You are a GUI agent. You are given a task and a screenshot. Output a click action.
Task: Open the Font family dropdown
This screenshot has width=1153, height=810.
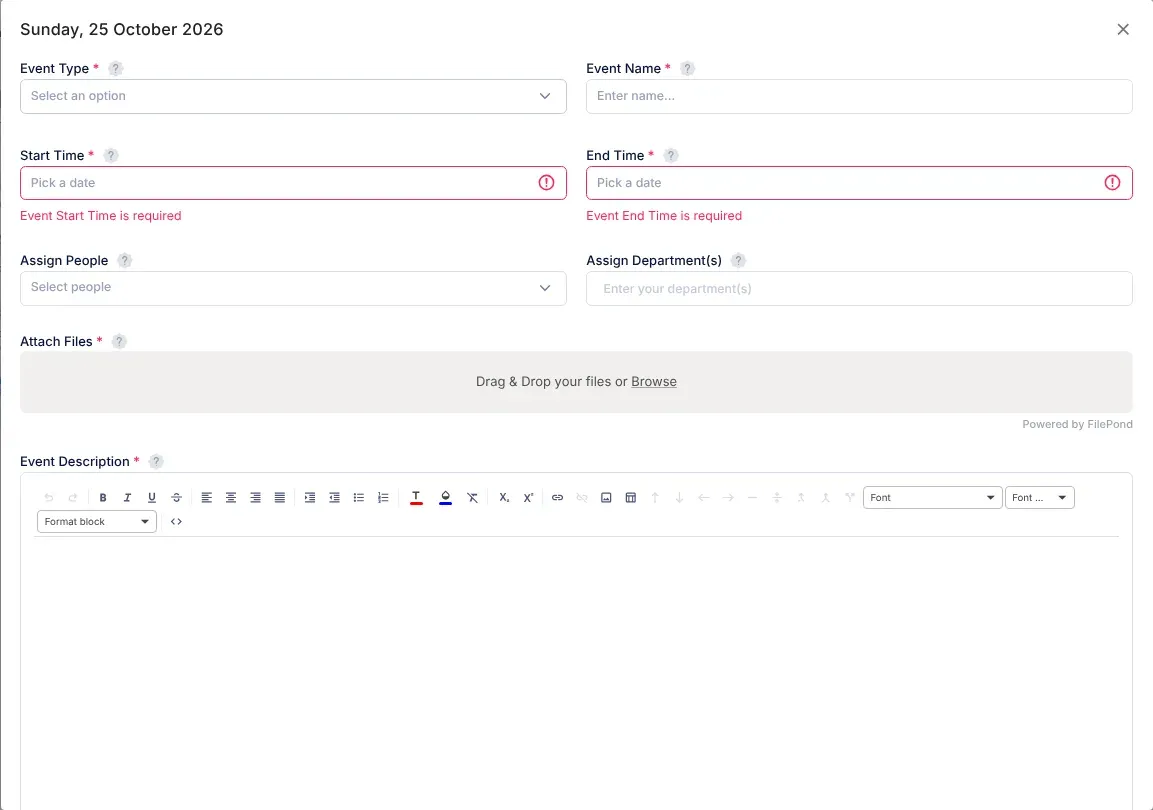pyautogui.click(x=932, y=498)
